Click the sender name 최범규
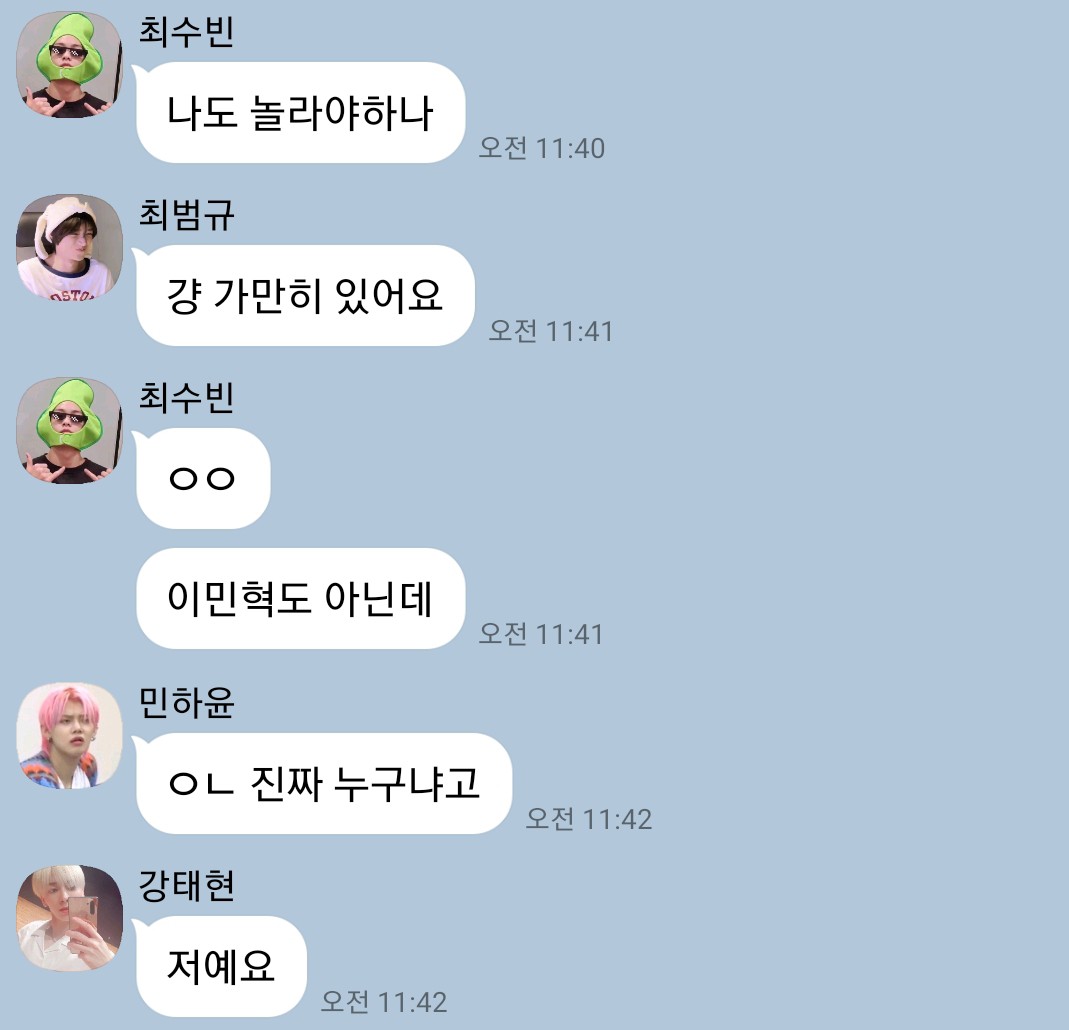 click(187, 214)
